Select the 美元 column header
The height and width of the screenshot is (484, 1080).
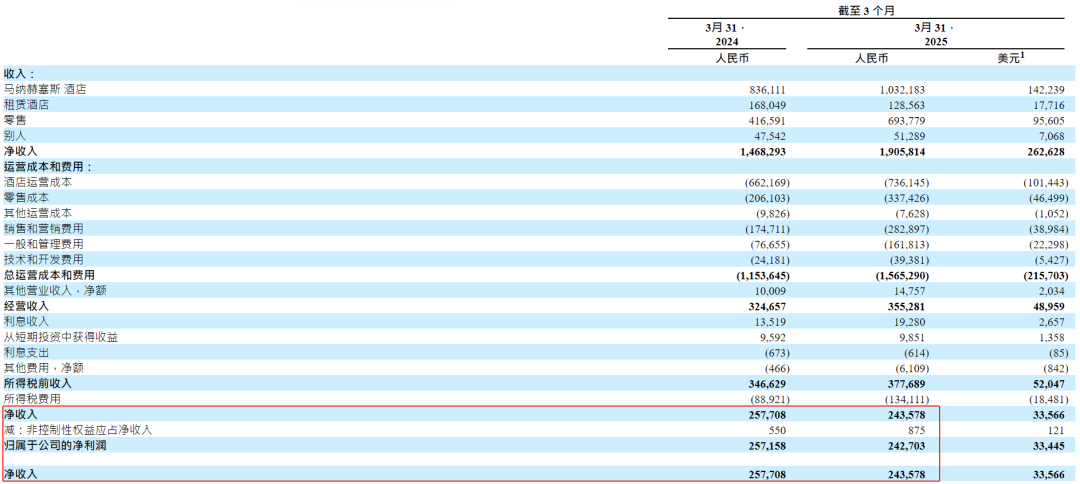[1011, 59]
